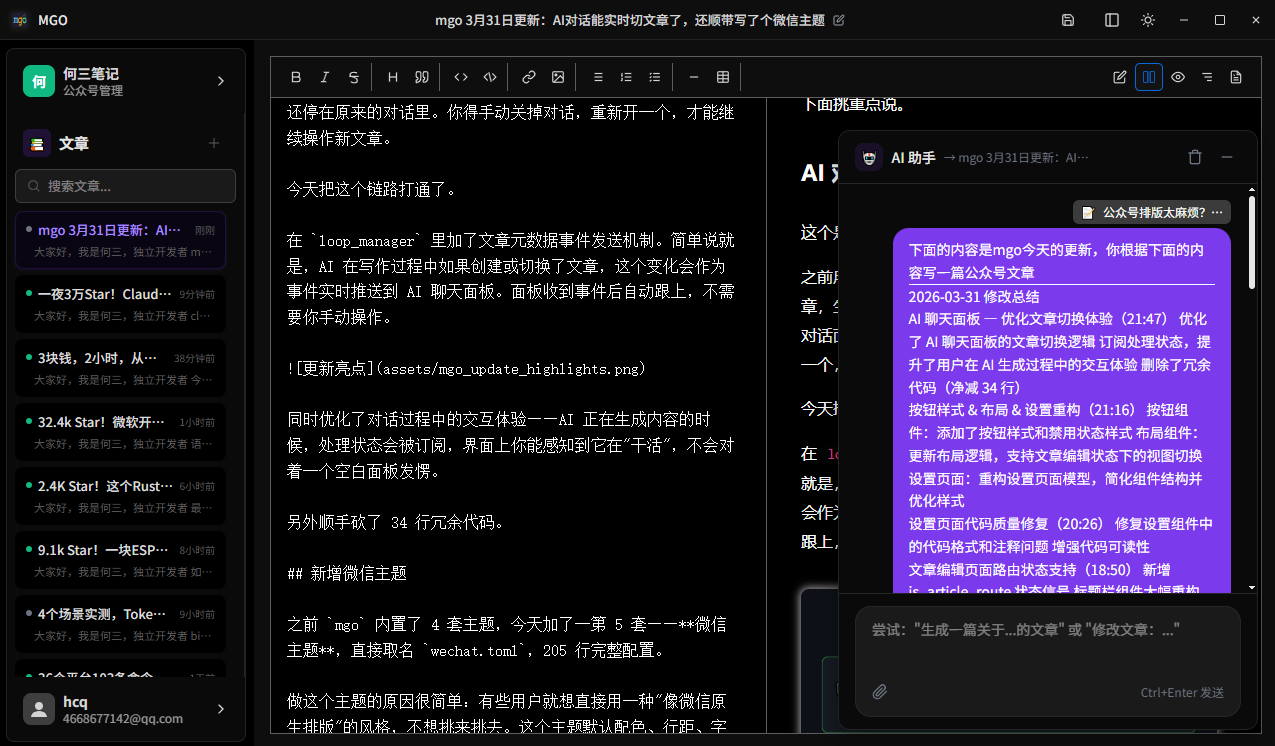Collapse the AI 助手 chat panel
The width and height of the screenshot is (1275, 746).
[x=1227, y=157]
